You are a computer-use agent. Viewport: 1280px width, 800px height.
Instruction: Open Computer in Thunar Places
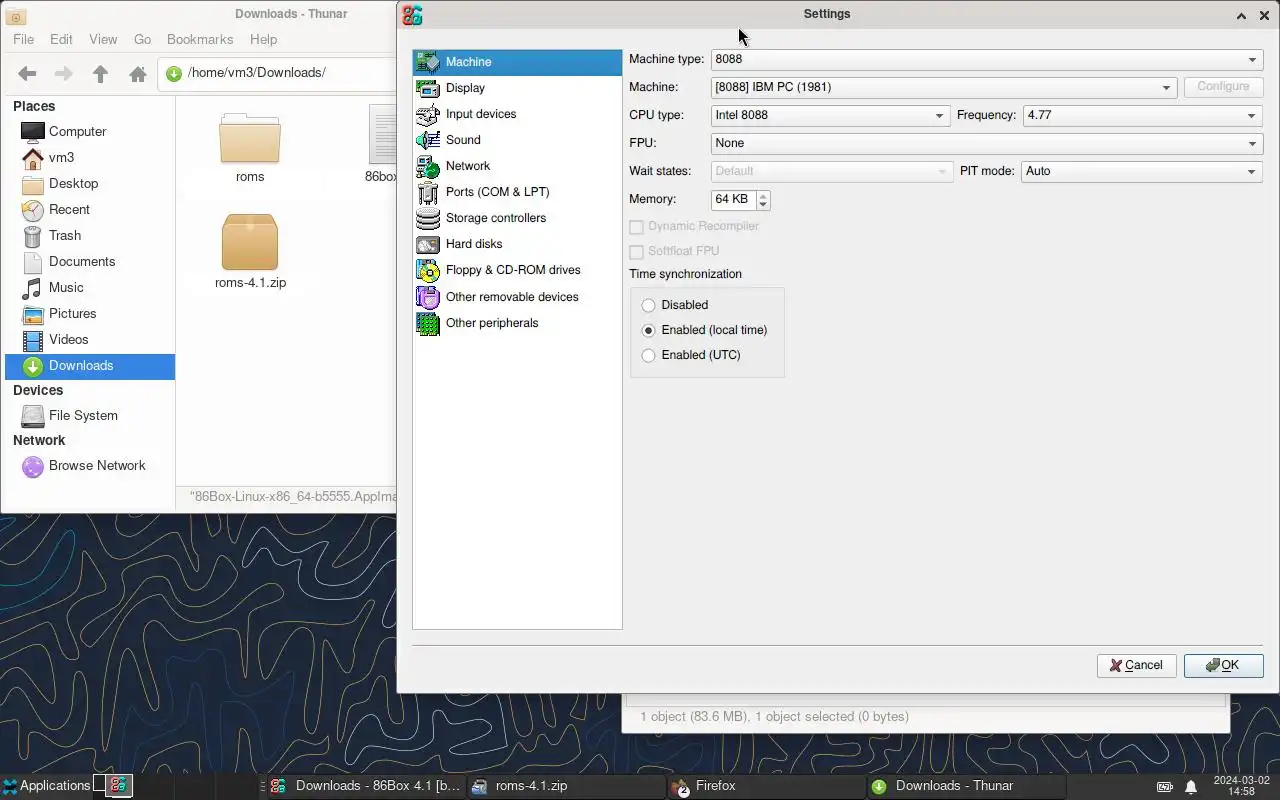tap(90, 131)
